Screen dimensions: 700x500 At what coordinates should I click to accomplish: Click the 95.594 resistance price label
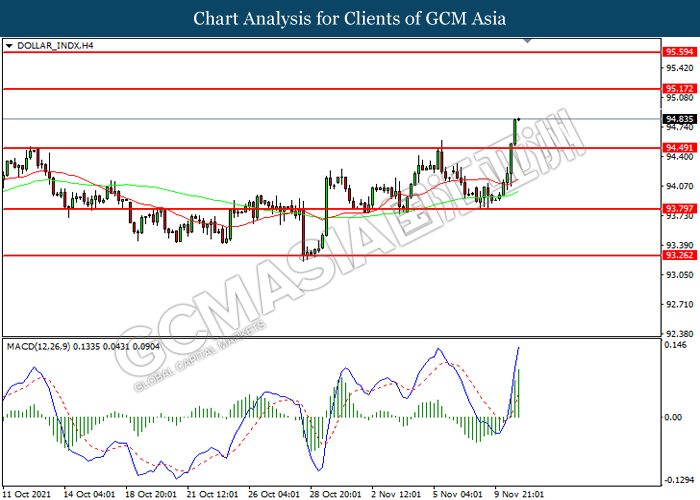click(x=679, y=52)
